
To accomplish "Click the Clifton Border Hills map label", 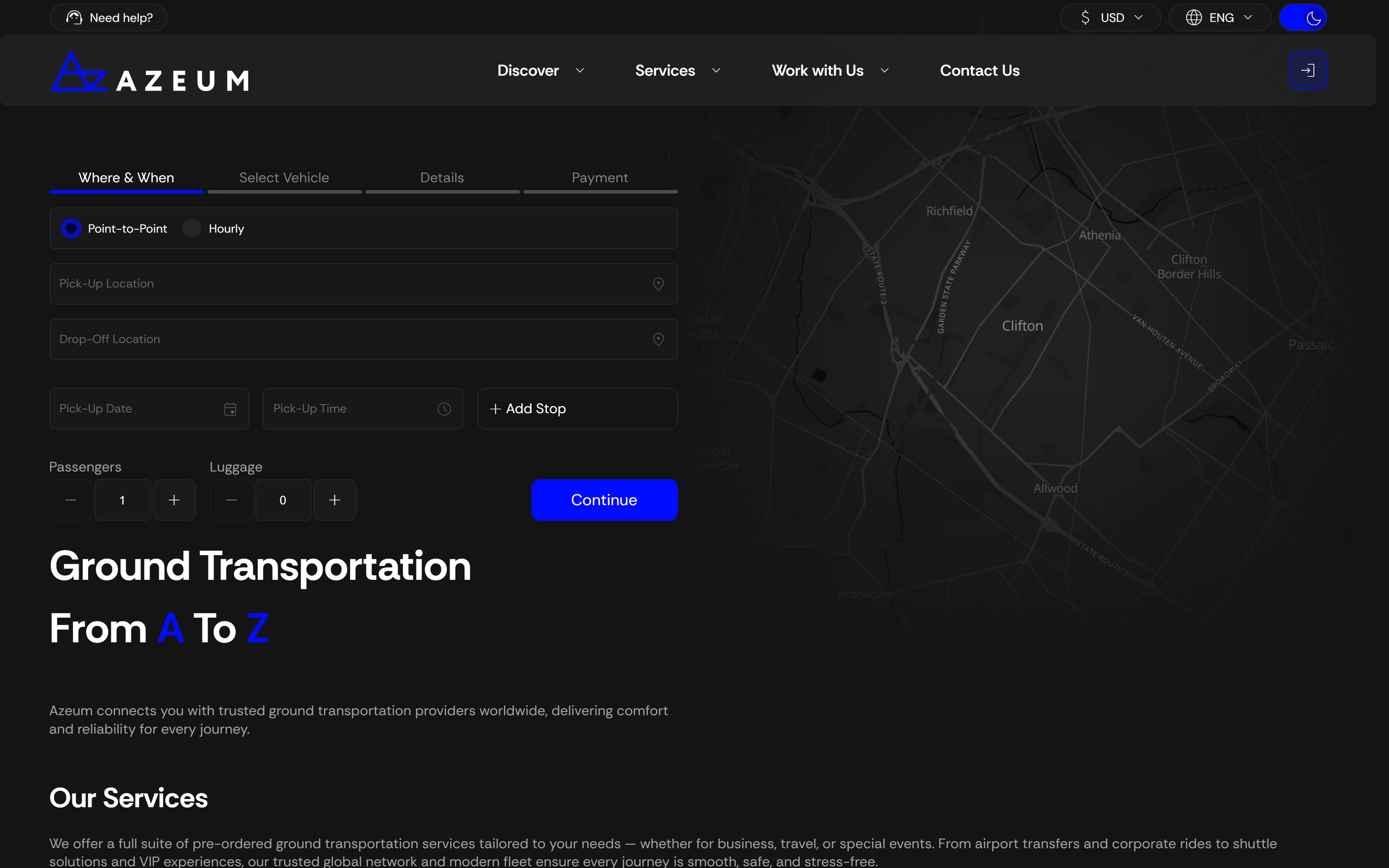I will (1189, 267).
